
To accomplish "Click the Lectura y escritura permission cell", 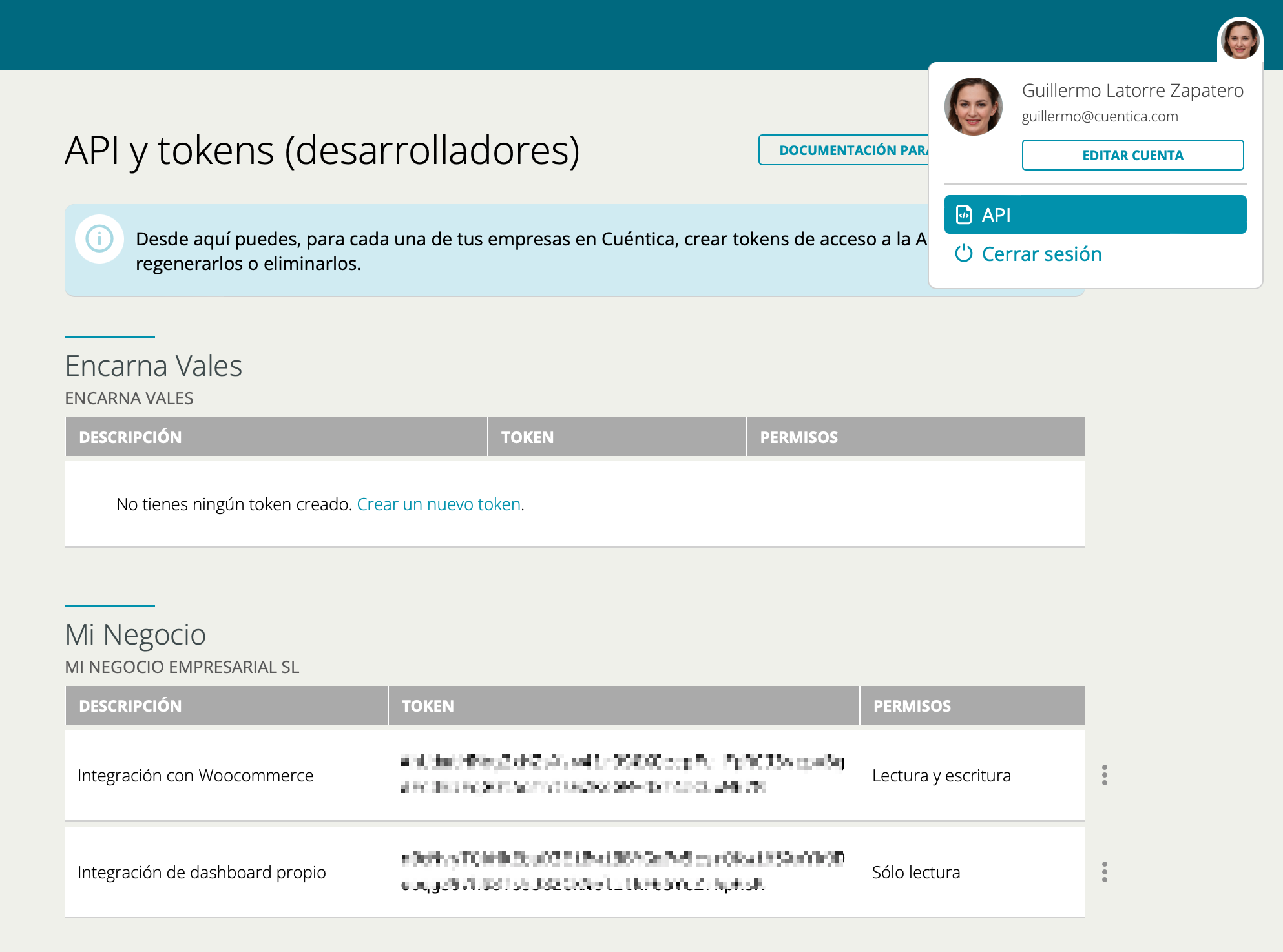I will [x=941, y=775].
